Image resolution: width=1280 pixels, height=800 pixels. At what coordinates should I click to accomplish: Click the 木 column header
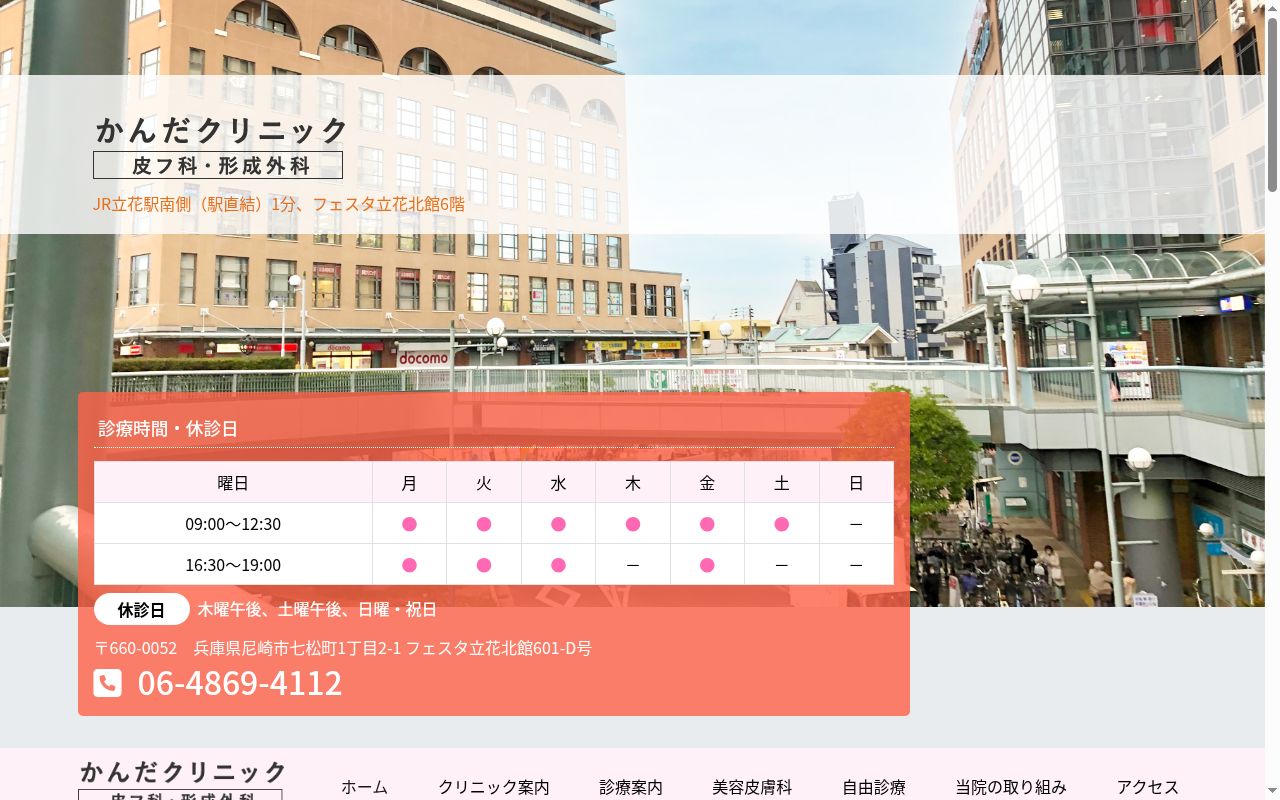point(633,483)
